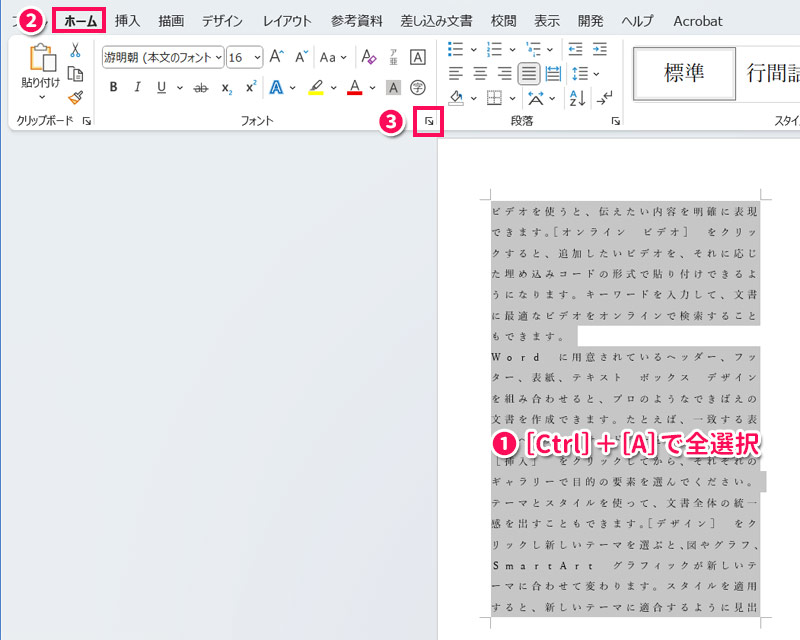This screenshot has height=640, width=800.
Task: Click the Copy icon
Action: 76,74
